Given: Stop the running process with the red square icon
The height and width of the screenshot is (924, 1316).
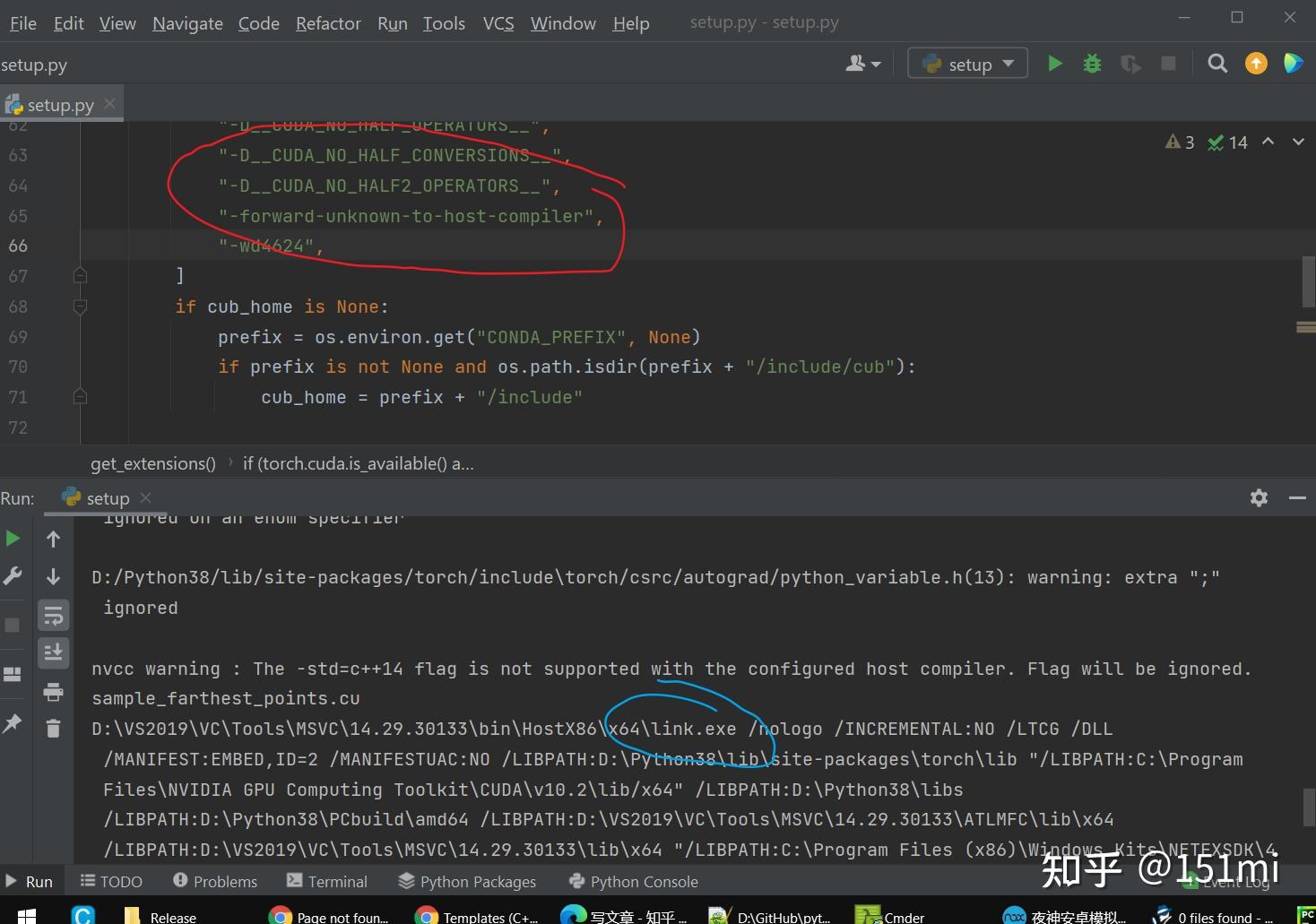Looking at the screenshot, I should (1167, 63).
